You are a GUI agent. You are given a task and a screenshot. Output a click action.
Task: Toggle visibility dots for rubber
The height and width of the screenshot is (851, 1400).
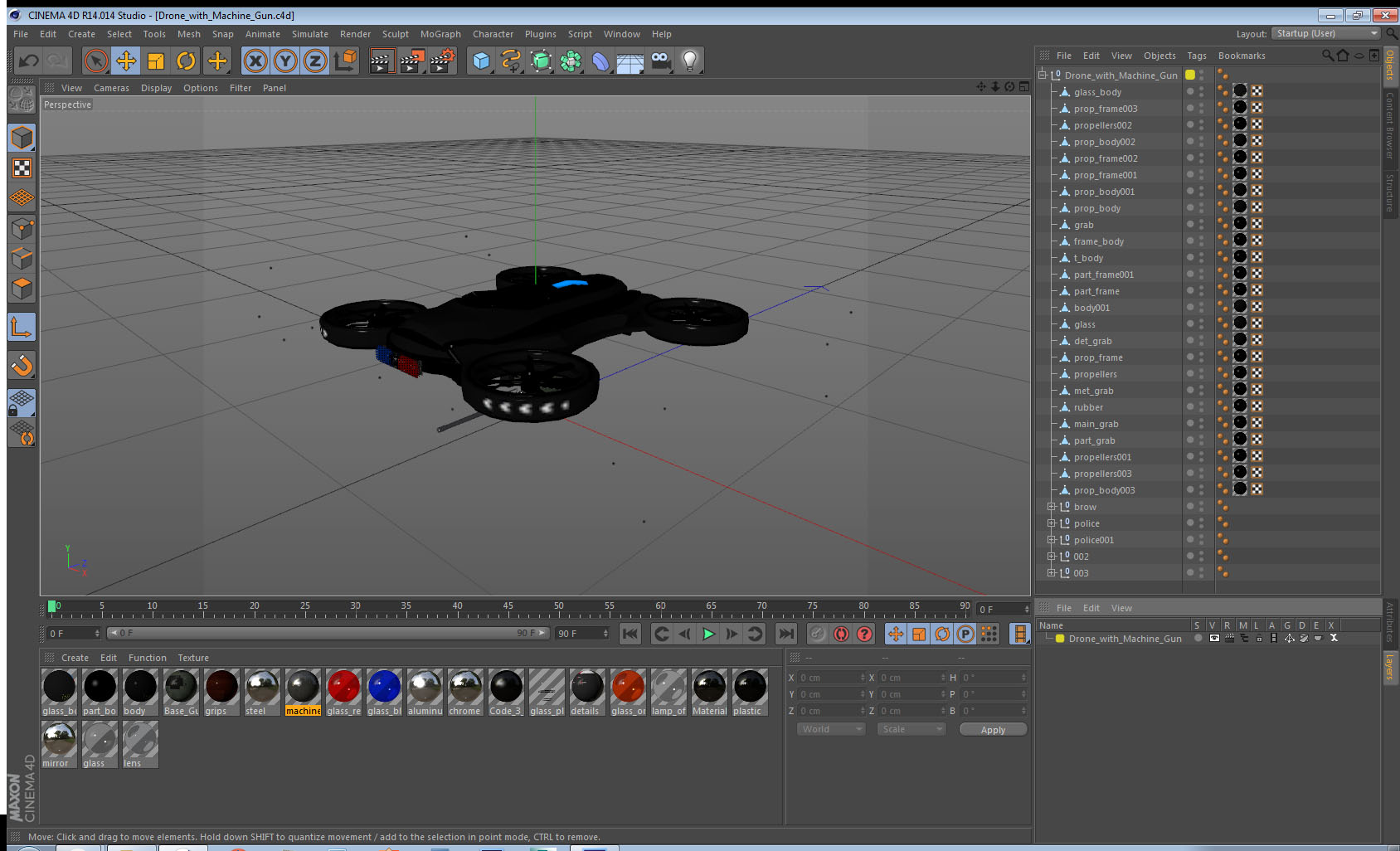[1201, 407]
